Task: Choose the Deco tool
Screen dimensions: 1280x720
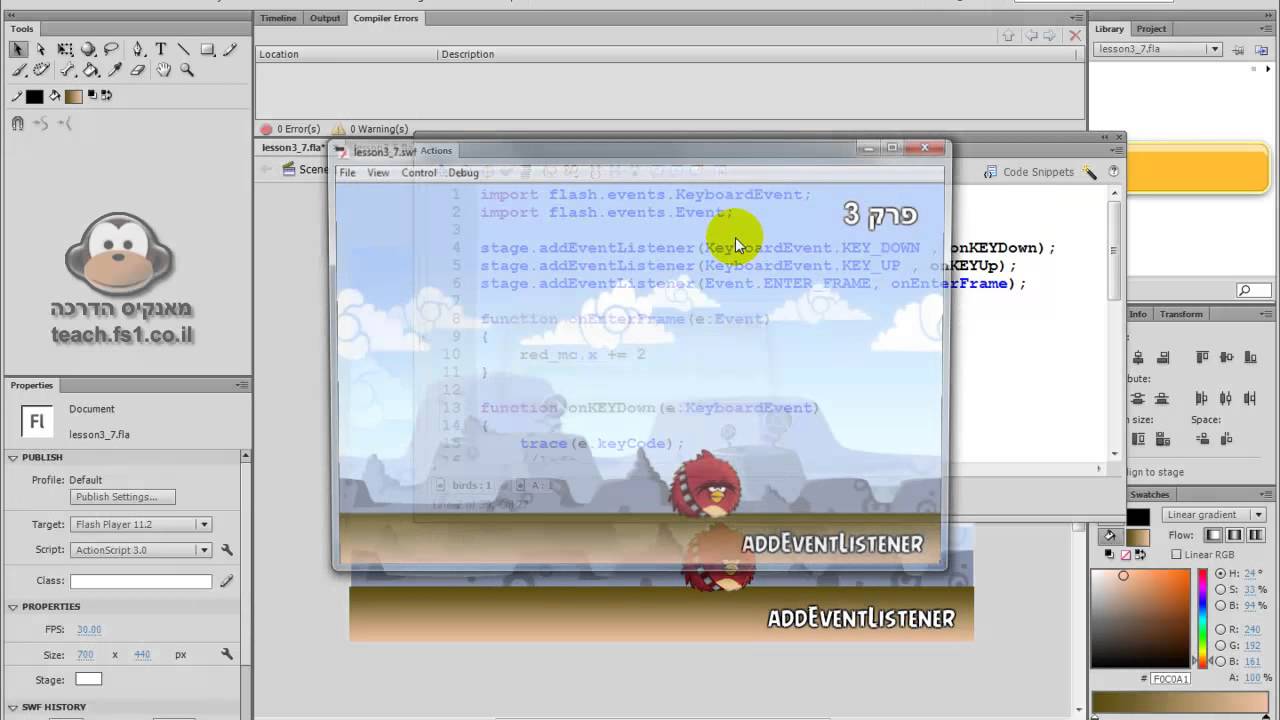Action: click(41, 70)
